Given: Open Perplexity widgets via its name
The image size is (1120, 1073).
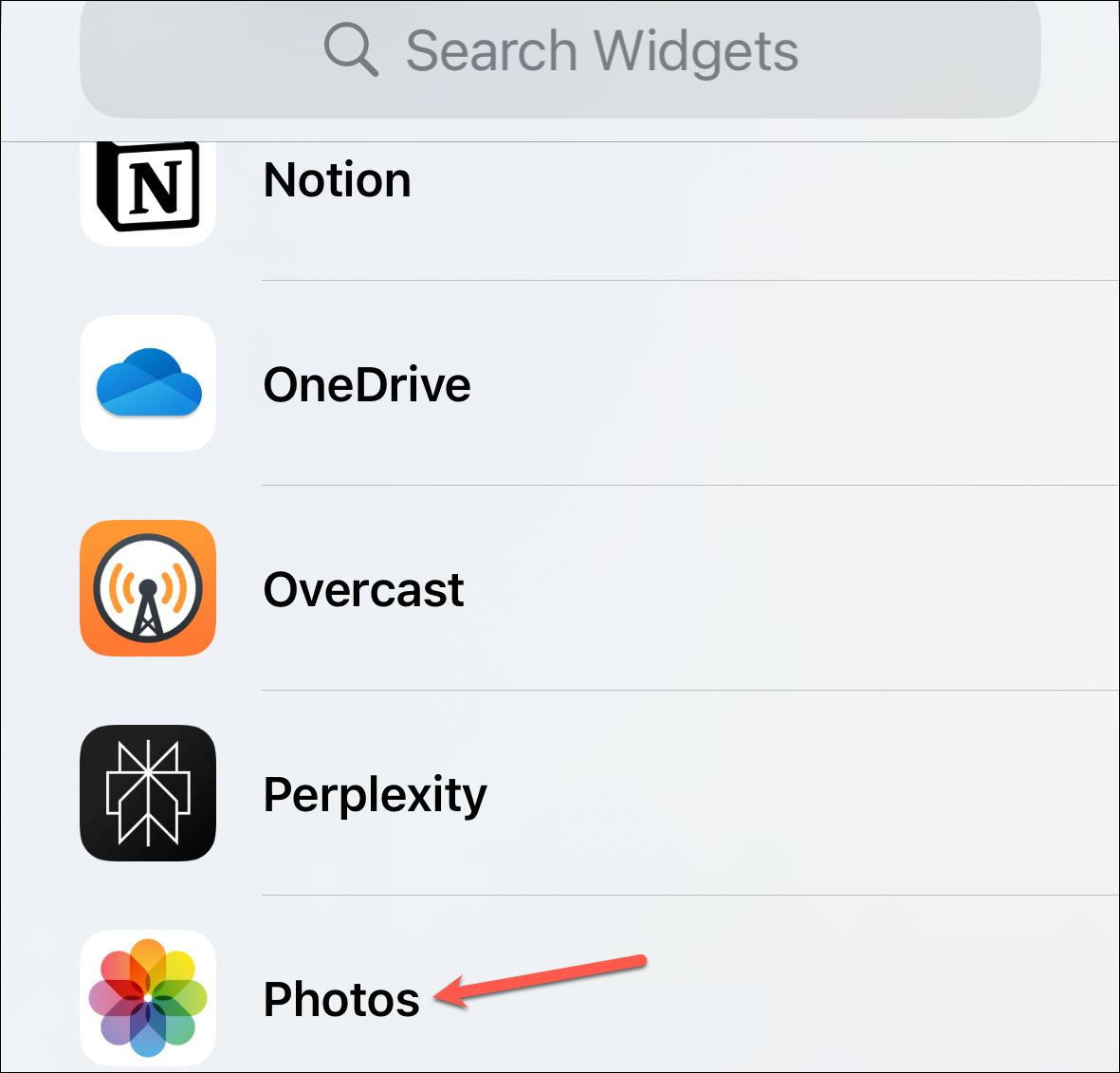Looking at the screenshot, I should pyautogui.click(x=375, y=797).
